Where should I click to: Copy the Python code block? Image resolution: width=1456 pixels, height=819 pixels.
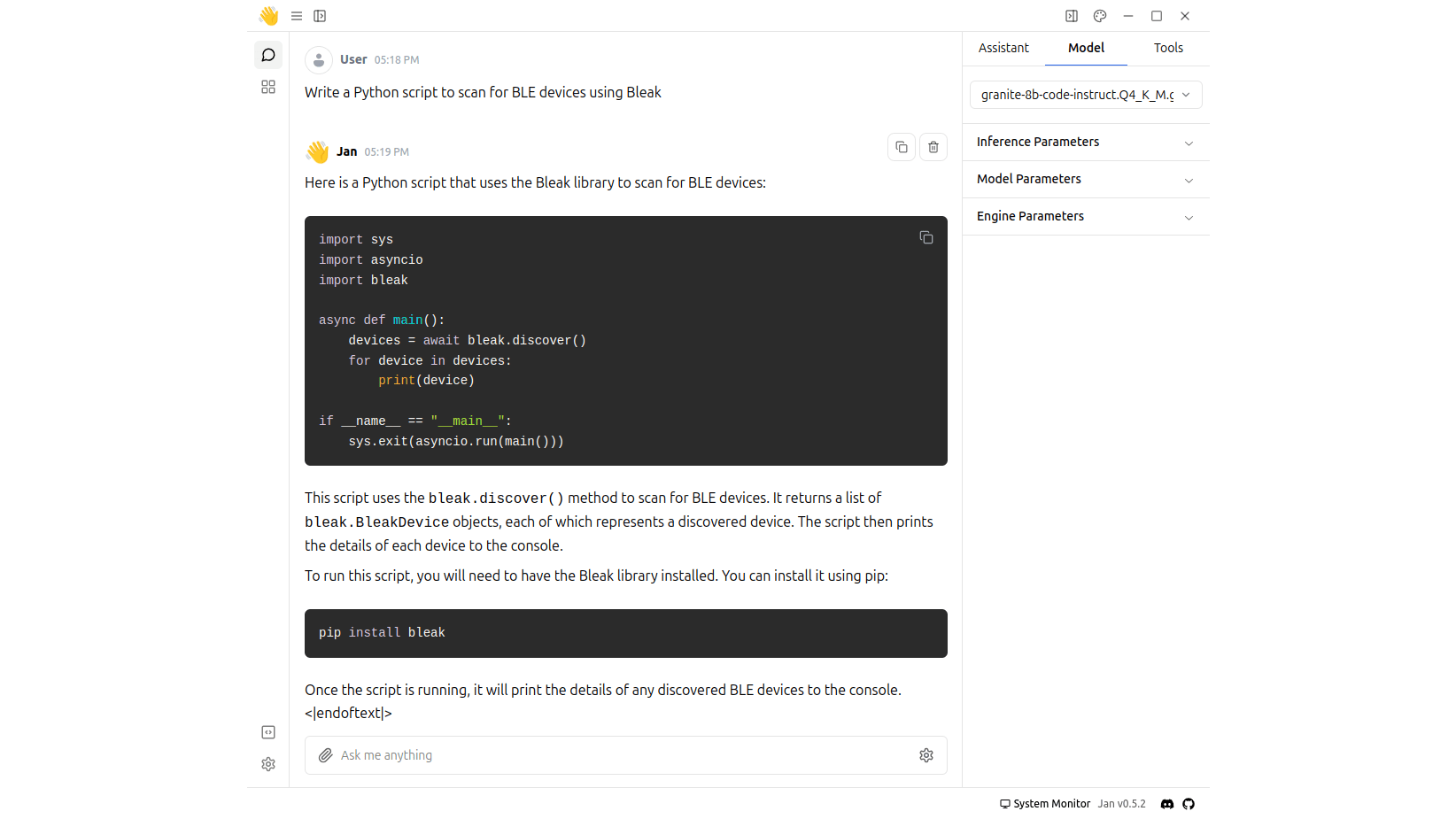[x=926, y=237]
